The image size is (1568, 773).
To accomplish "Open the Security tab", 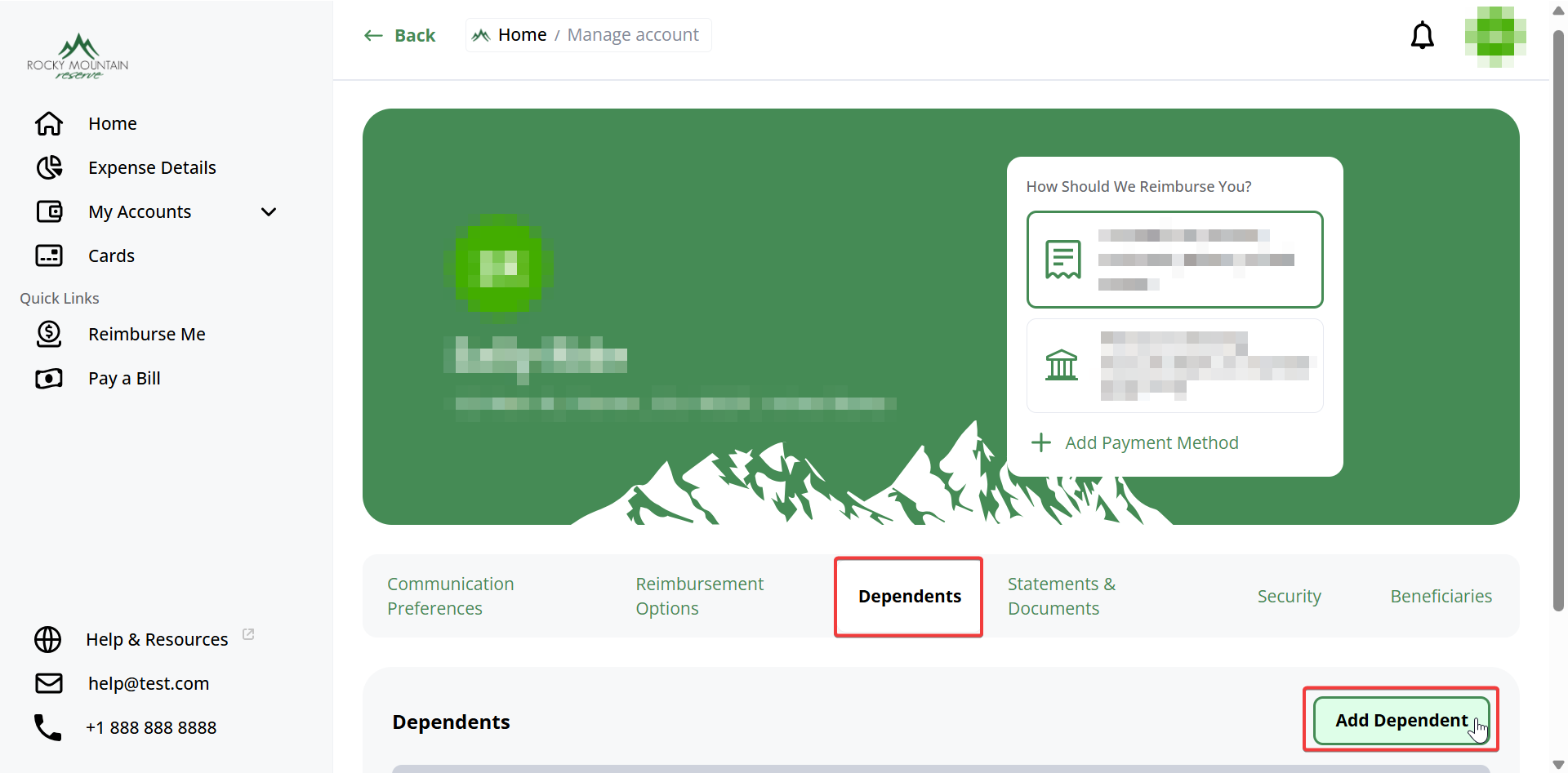I will [x=1289, y=597].
